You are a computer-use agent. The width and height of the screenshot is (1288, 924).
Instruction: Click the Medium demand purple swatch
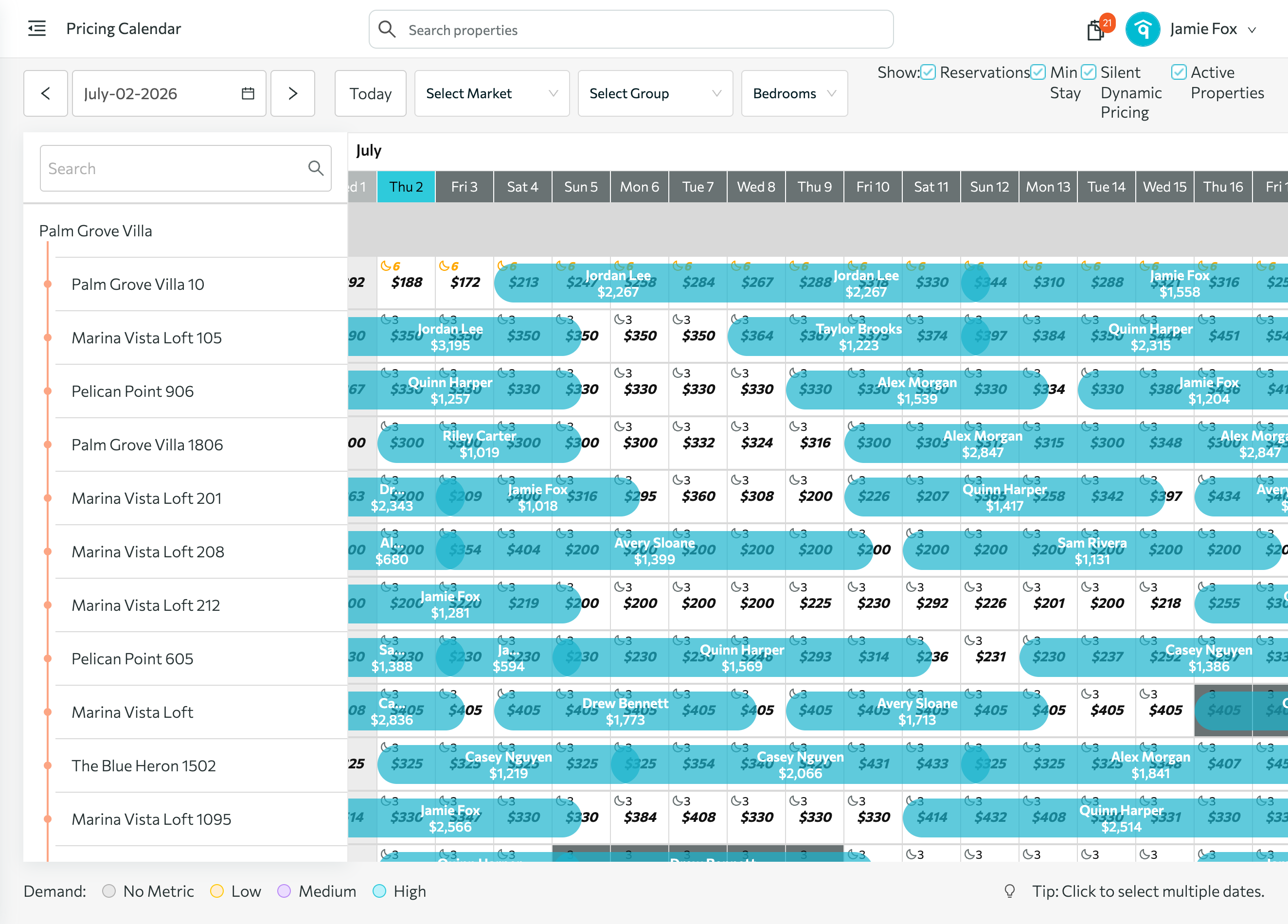point(284,890)
